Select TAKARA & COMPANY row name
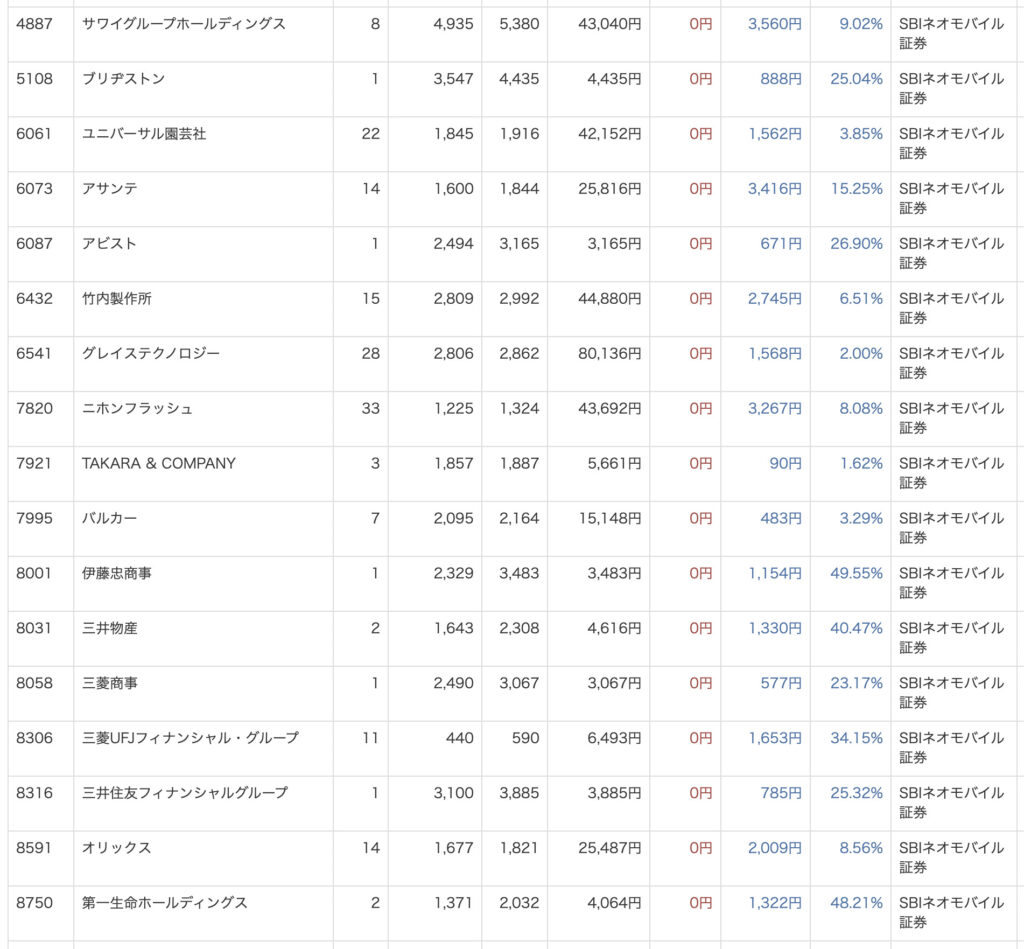This screenshot has height=949, width=1024. (159, 463)
